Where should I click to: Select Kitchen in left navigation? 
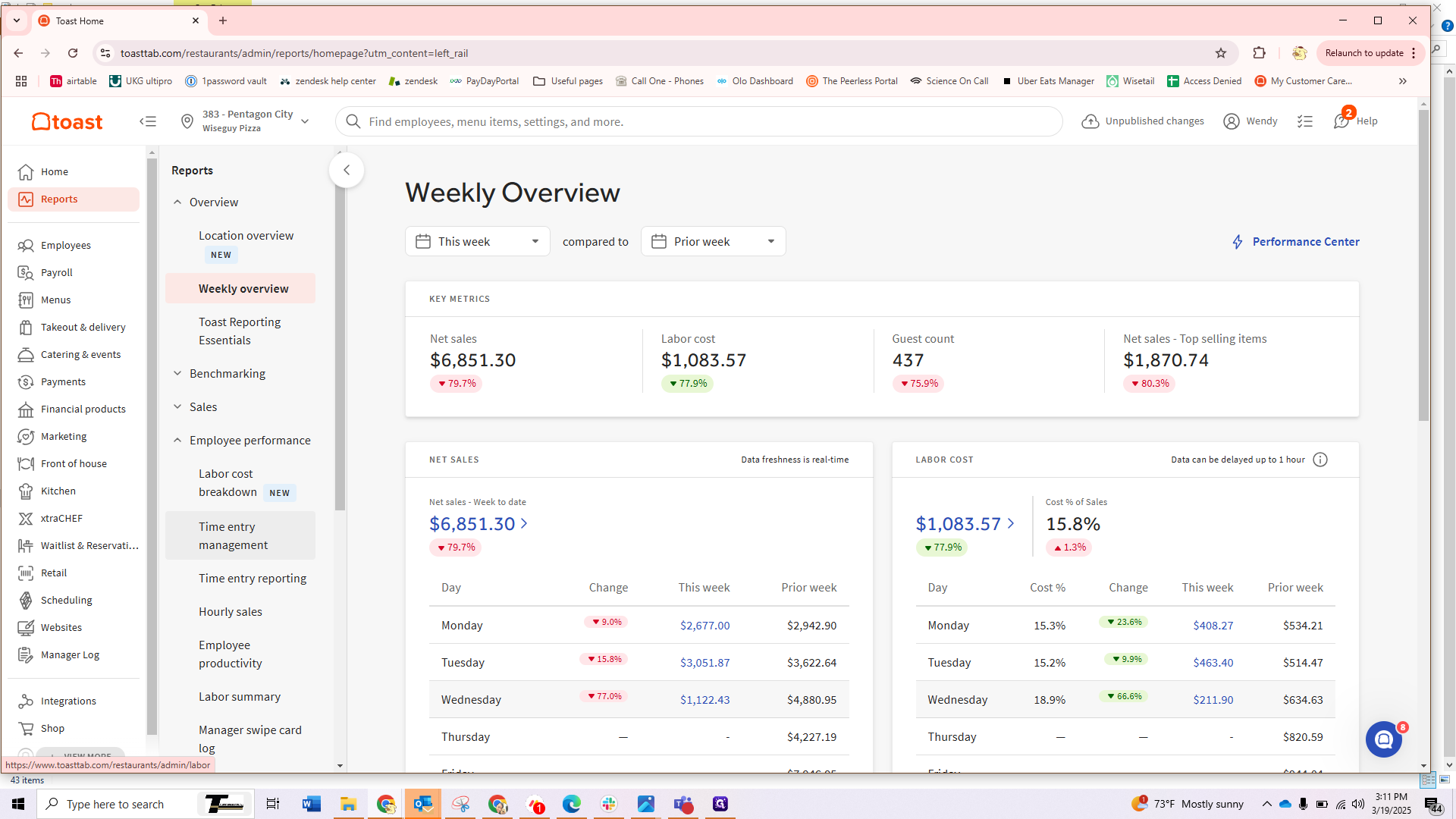[74, 491]
